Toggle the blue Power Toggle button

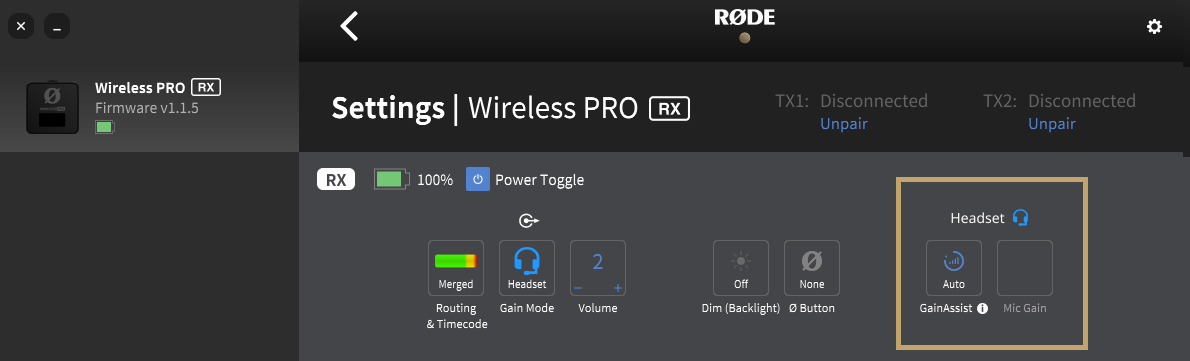477,180
